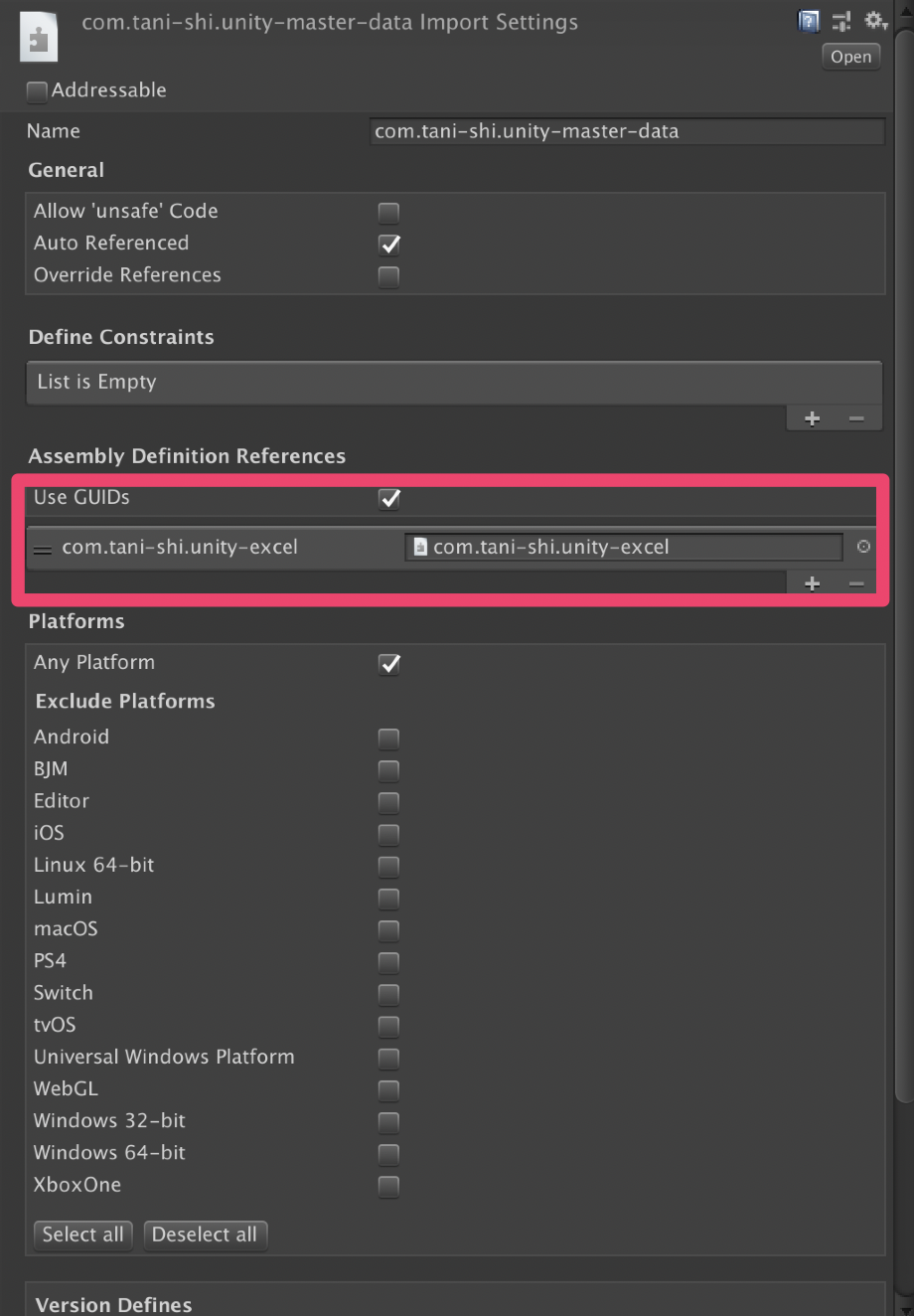Enable the Addressable checkbox
The height and width of the screenshot is (1316, 914).
pyautogui.click(x=37, y=92)
